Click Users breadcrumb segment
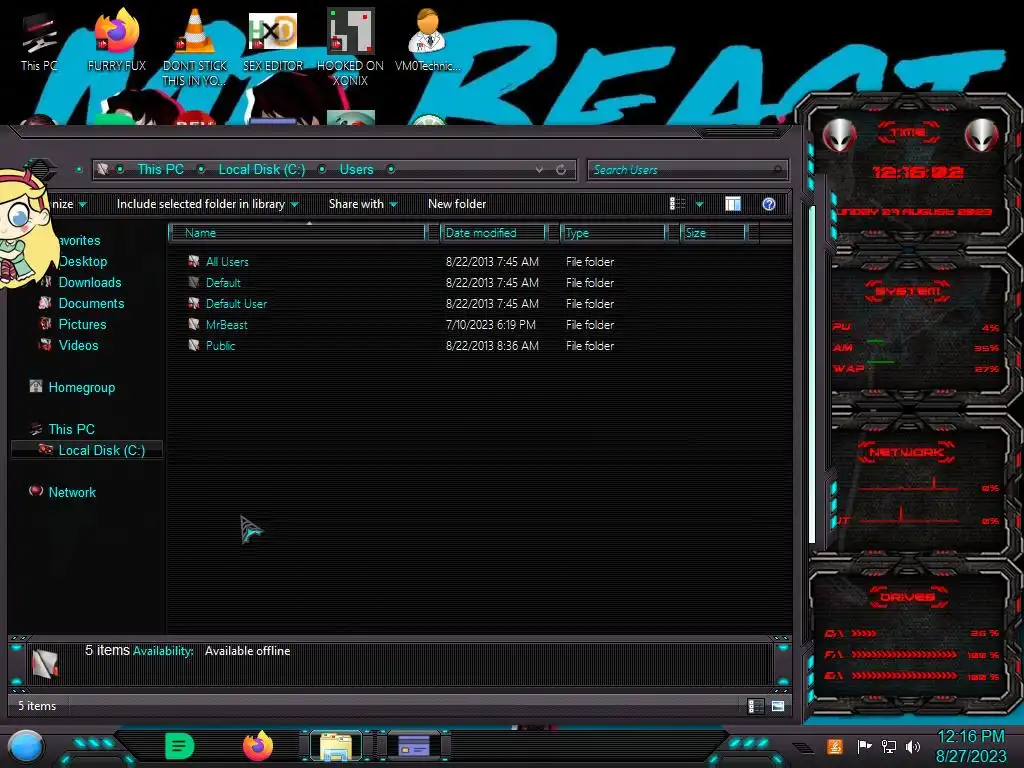This screenshot has height=768, width=1024. point(357,170)
